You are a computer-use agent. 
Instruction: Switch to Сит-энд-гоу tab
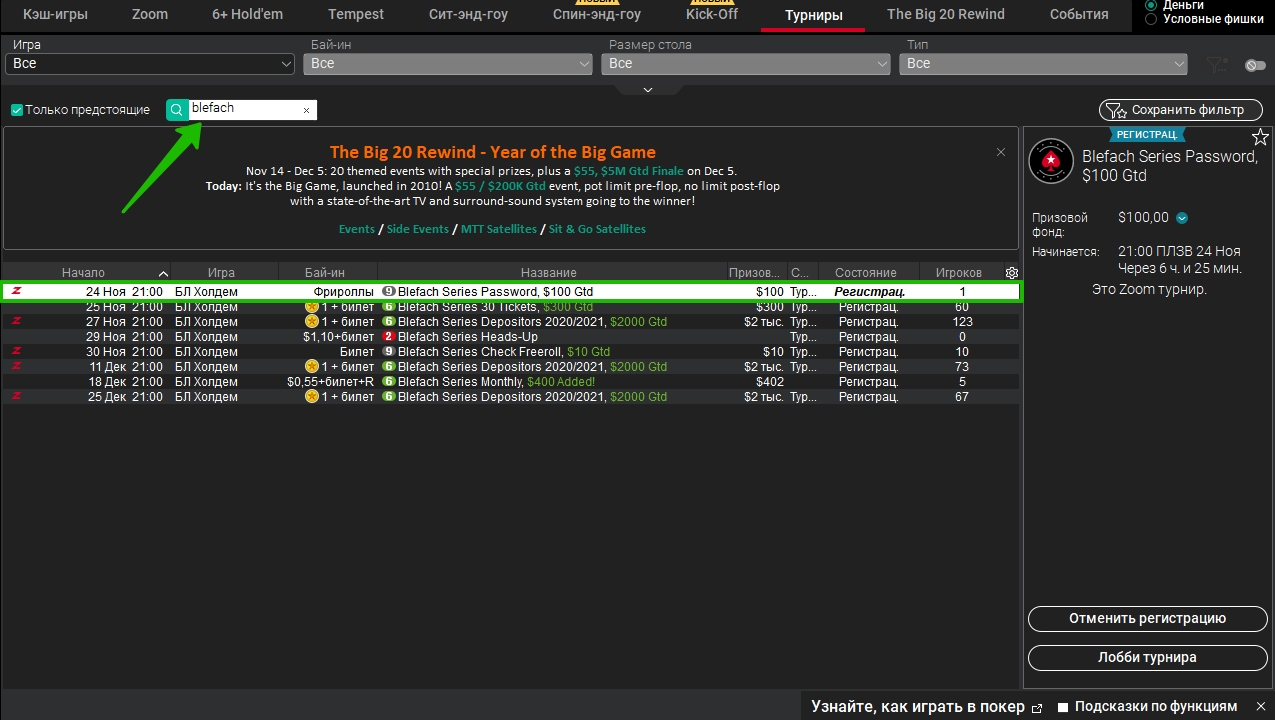click(468, 15)
